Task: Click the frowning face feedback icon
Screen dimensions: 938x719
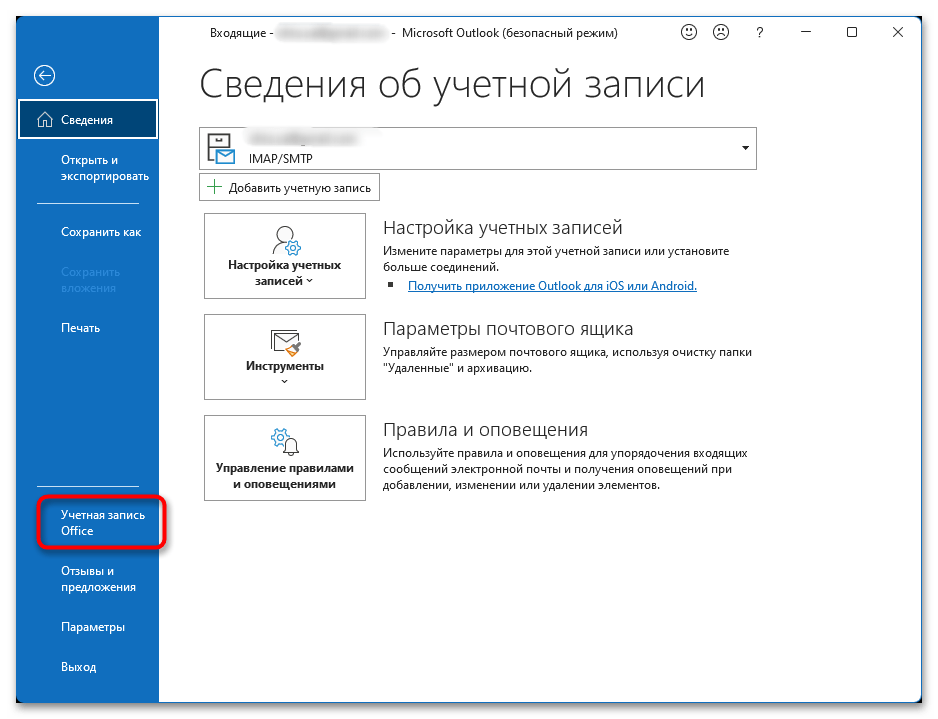Action: click(x=721, y=32)
